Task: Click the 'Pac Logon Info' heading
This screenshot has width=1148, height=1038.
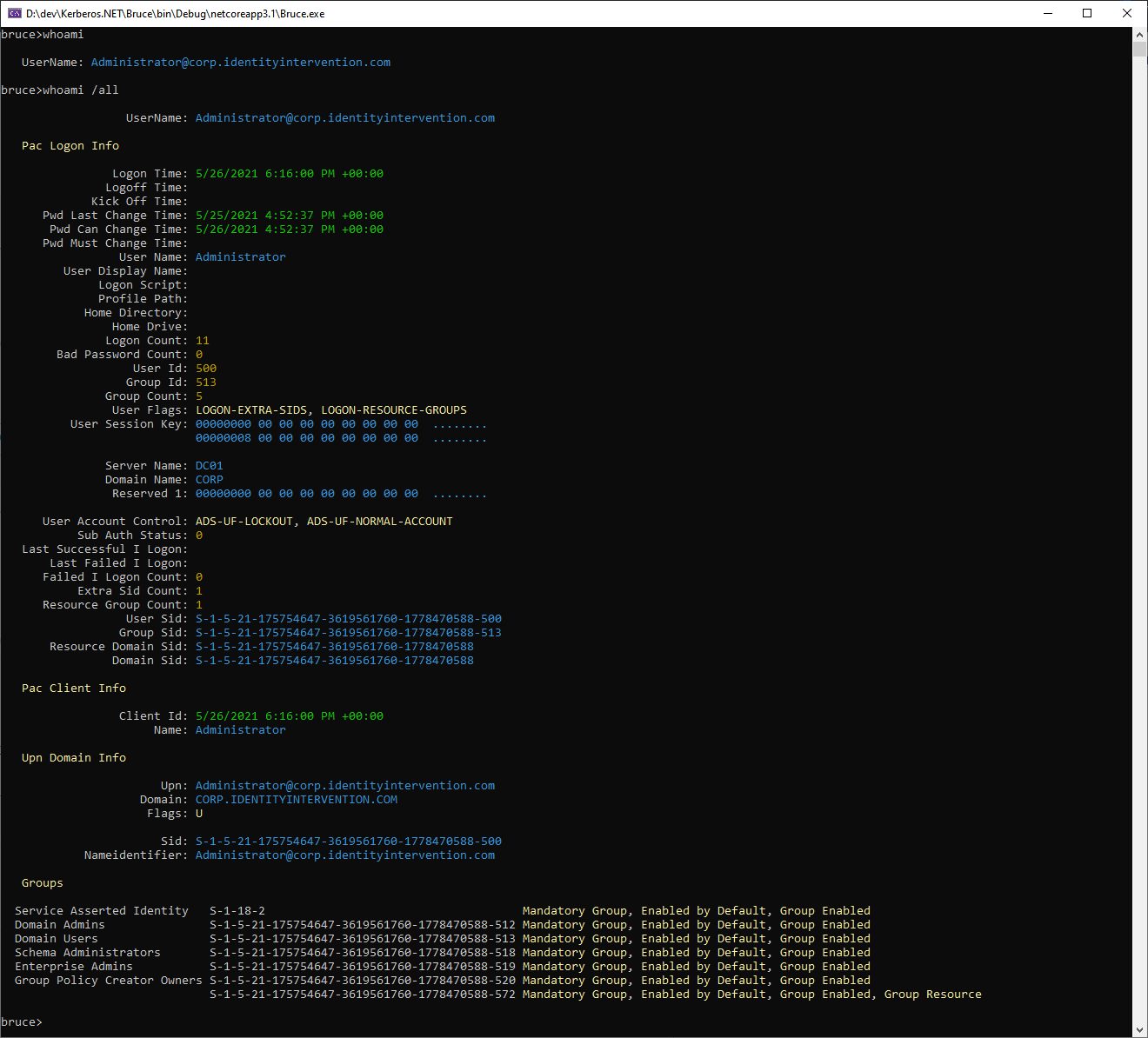Action: pyautogui.click(x=70, y=146)
